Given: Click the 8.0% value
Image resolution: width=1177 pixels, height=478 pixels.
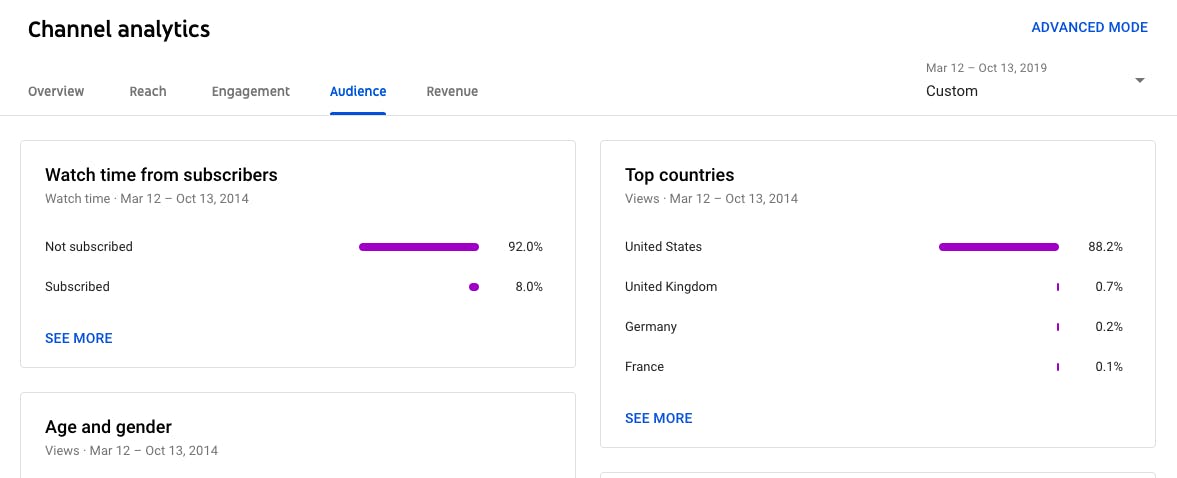Looking at the screenshot, I should pyautogui.click(x=529, y=287).
